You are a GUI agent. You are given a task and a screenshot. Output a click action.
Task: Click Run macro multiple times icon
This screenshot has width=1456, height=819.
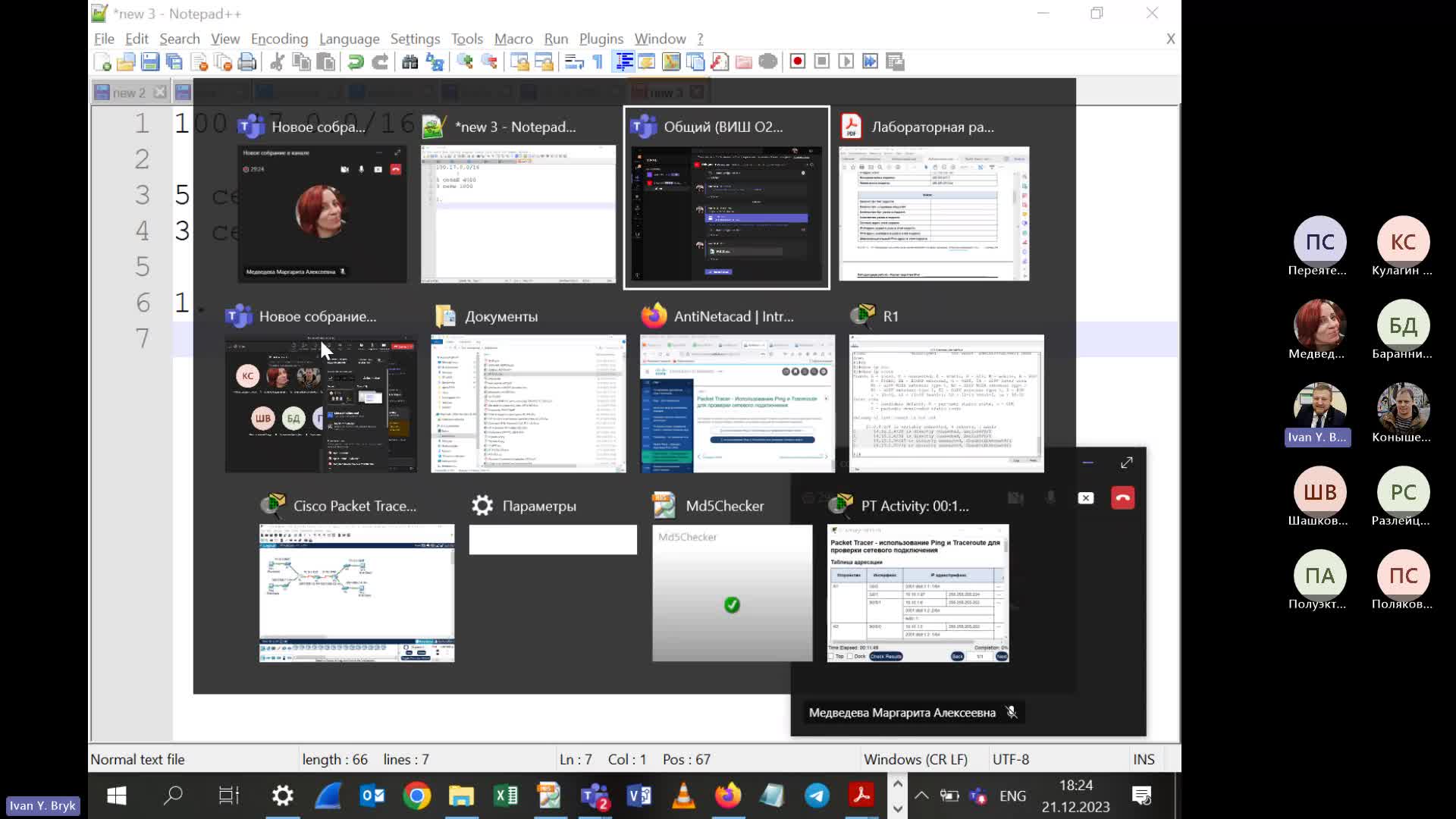point(871,62)
